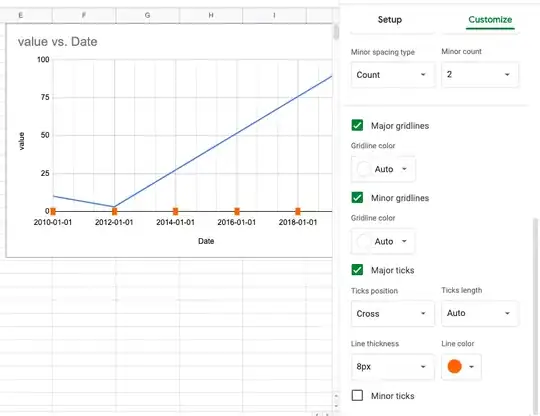Open the Minor count dropdown
This screenshot has height=416, width=540.
[x=479, y=74]
